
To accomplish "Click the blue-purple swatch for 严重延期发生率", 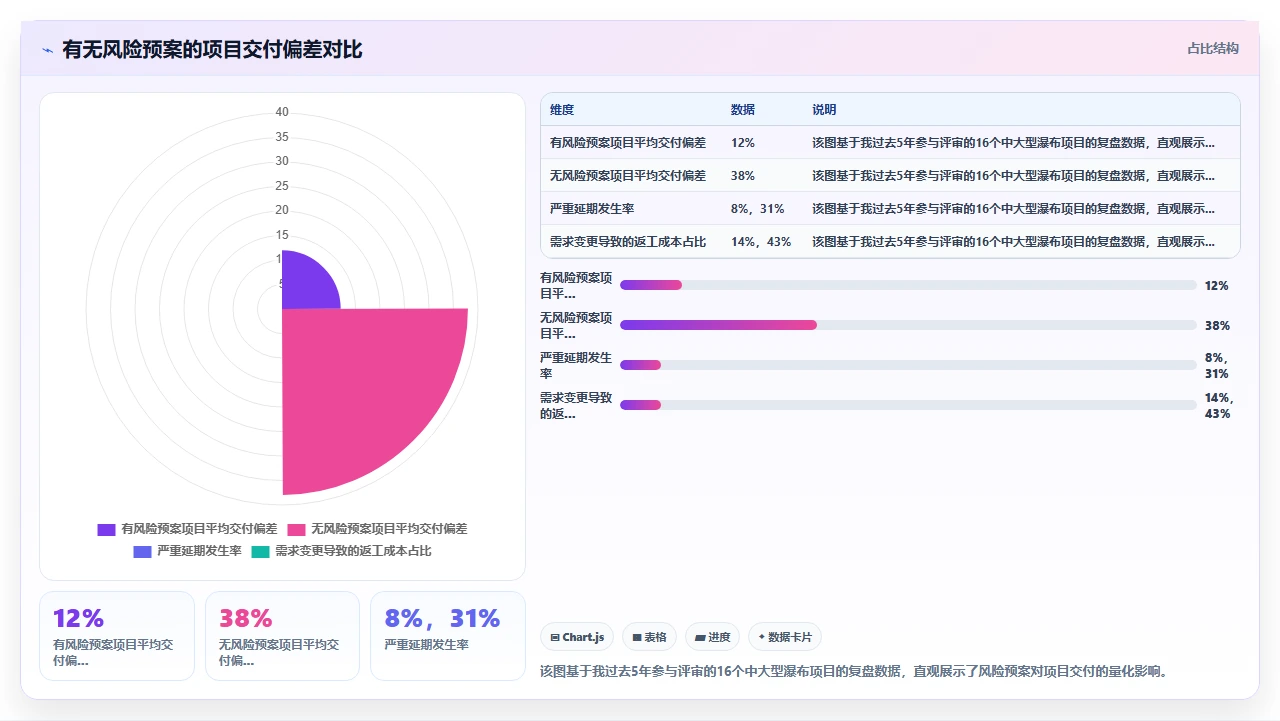I will click(x=142, y=551).
